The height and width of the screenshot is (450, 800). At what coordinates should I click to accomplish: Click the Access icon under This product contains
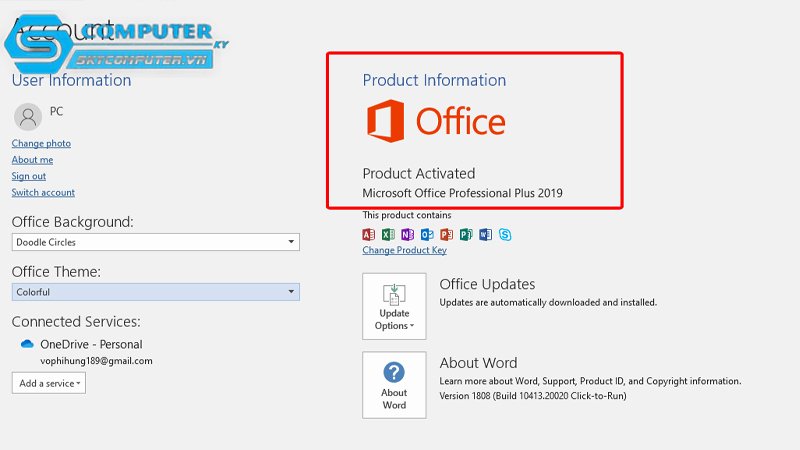click(368, 234)
